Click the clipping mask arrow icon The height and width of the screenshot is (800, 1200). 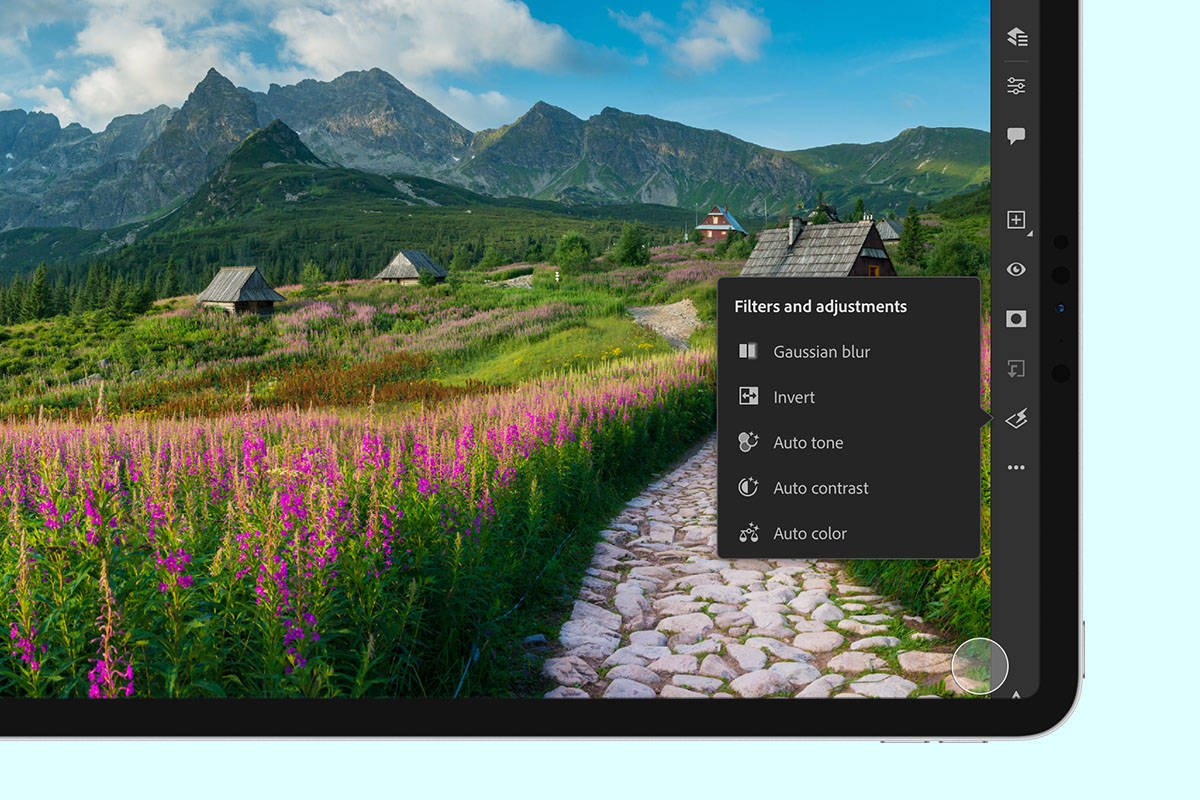coord(1016,369)
